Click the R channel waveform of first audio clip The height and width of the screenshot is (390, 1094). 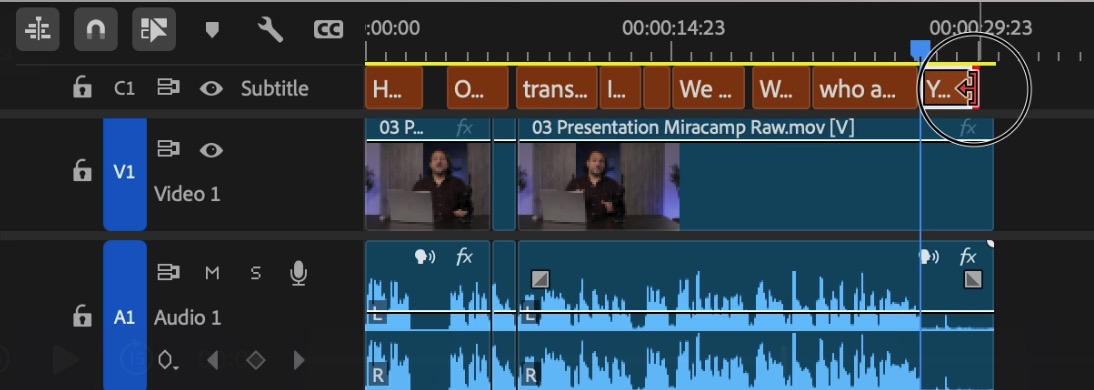tap(428, 361)
